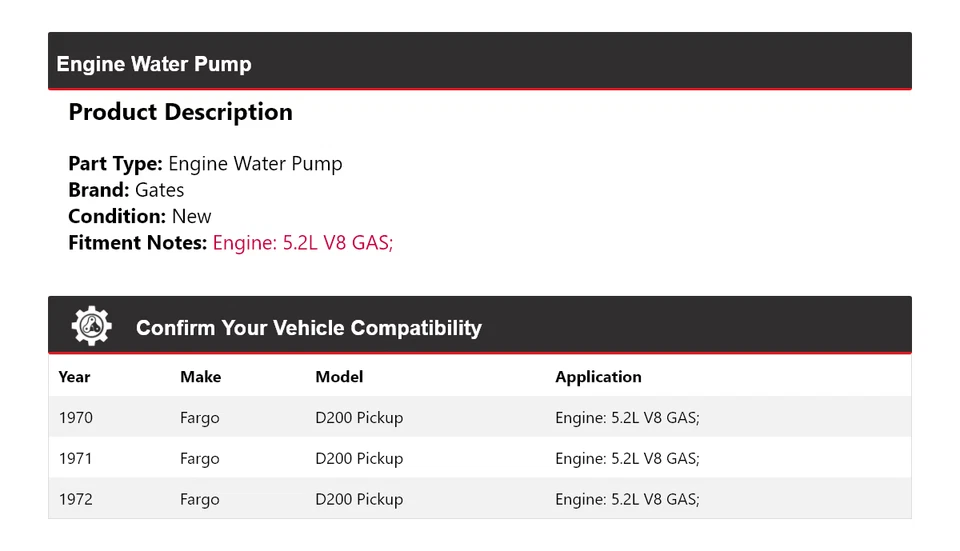Click D200 Pickup in the 1971 row

[359, 459]
